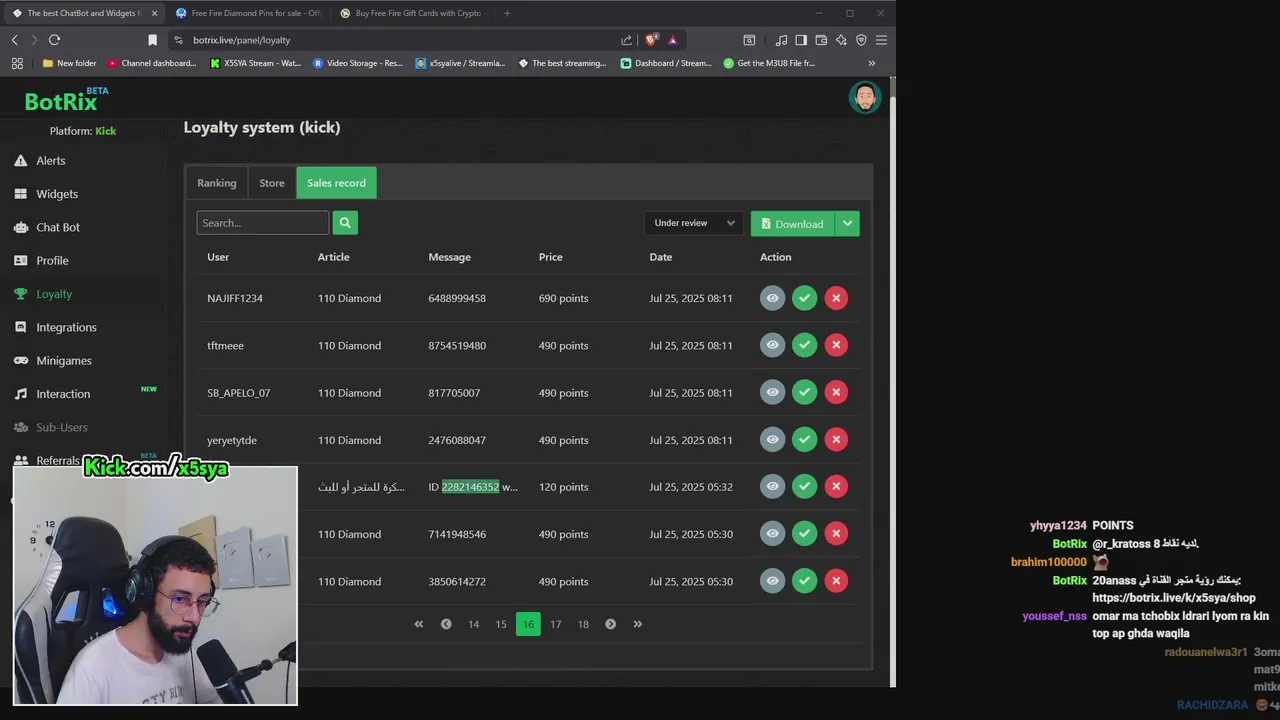The image size is (1280, 720).
Task: View NAJIFF1234 purchase with eye icon
Action: click(772, 298)
